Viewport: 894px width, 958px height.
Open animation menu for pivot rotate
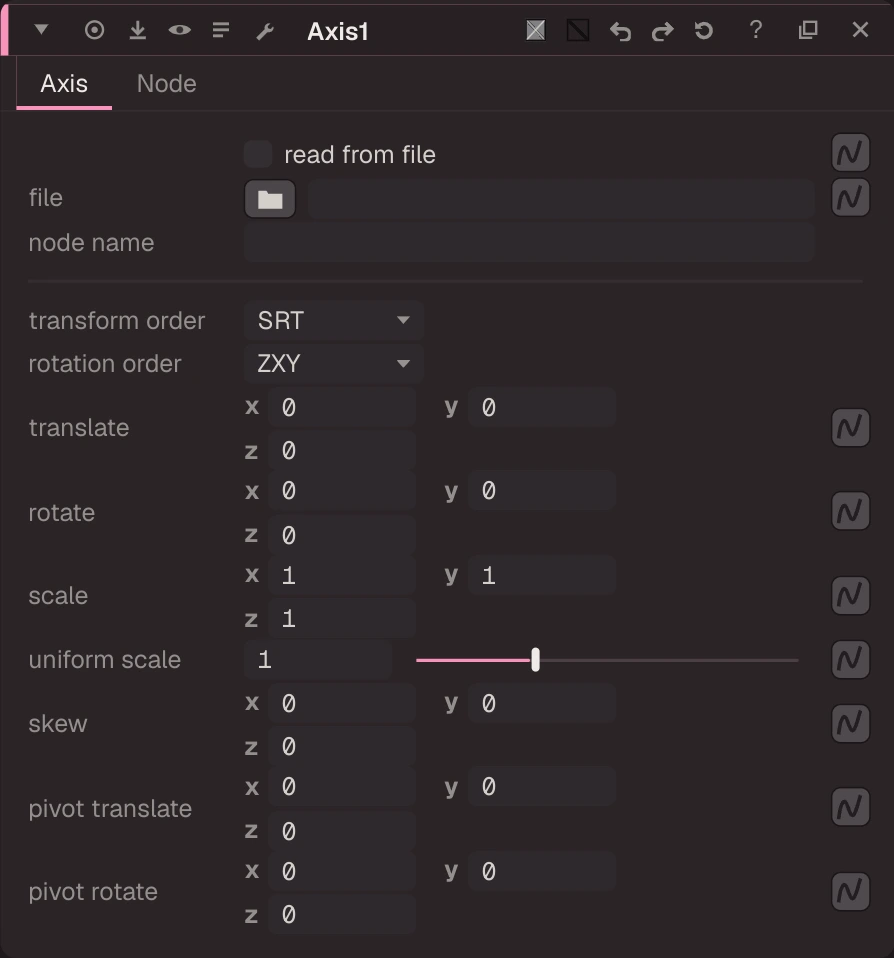[x=850, y=891]
